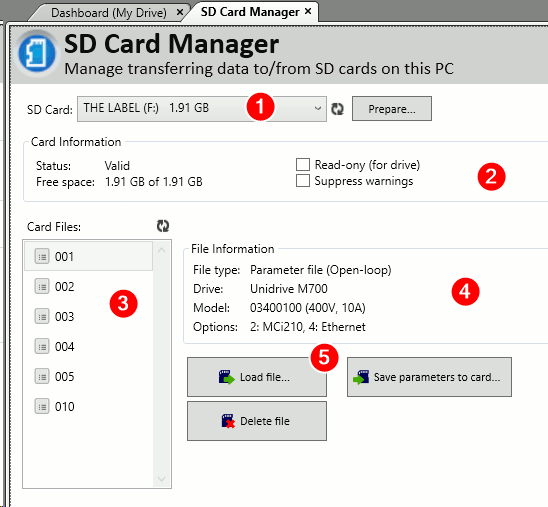Open the SD Card drive dropdown
548x507 pixels.
(x=202, y=109)
